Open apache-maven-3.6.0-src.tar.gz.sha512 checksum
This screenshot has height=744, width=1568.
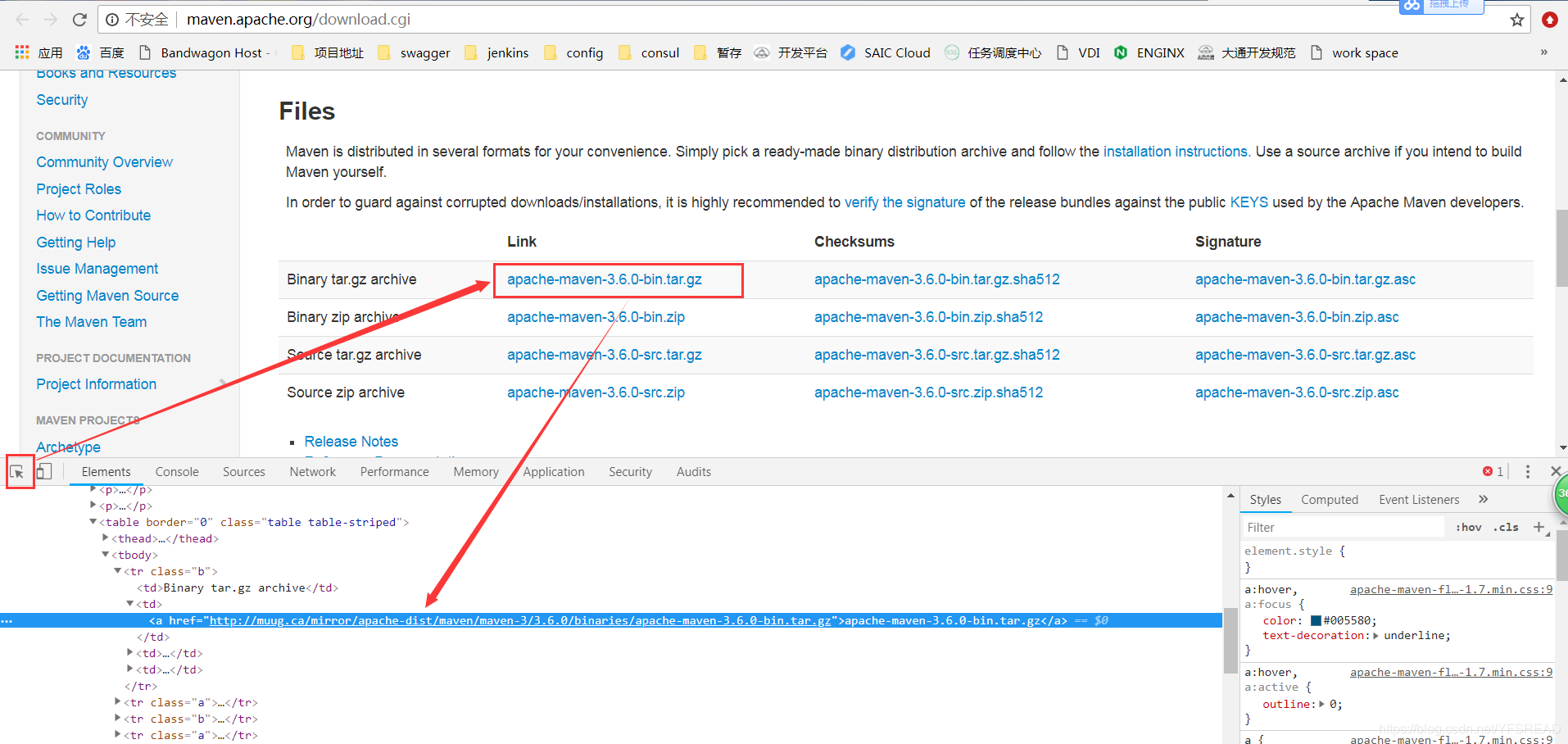[x=936, y=355]
